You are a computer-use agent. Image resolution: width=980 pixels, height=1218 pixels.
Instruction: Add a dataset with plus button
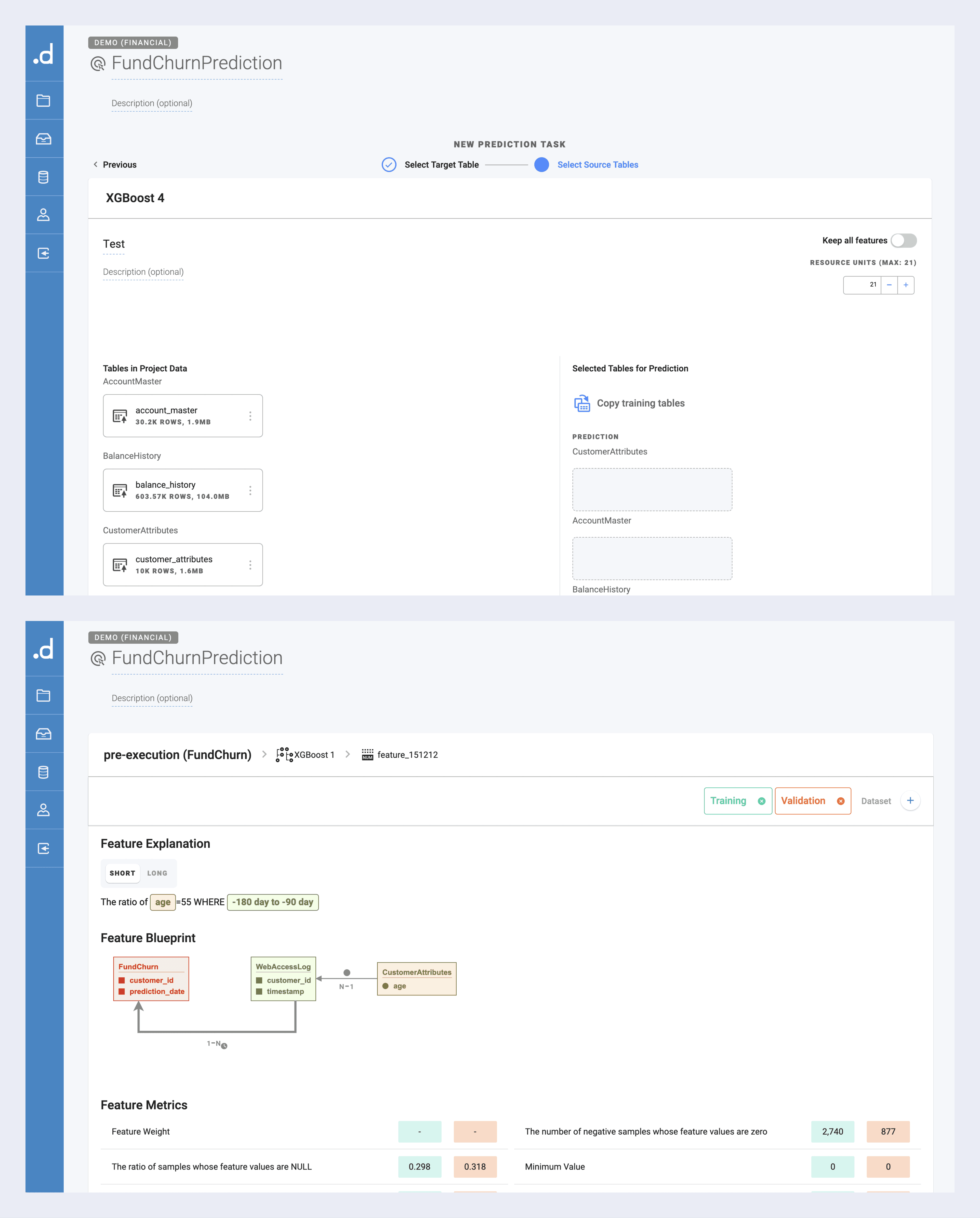click(x=910, y=800)
